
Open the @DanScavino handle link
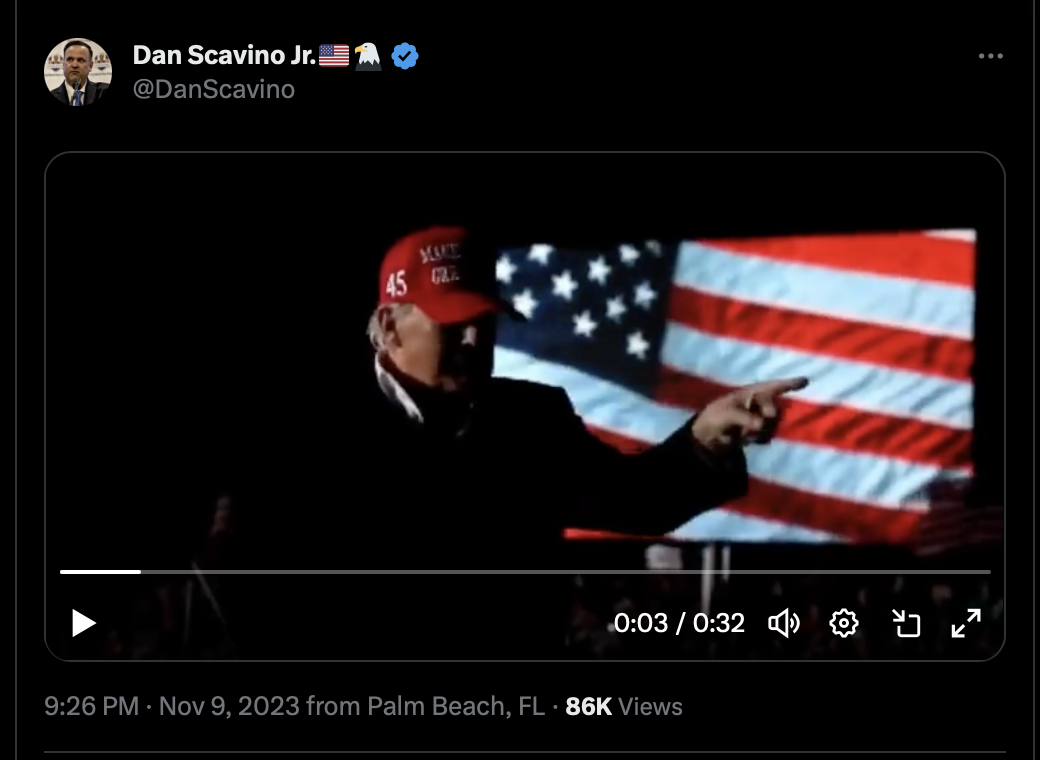(x=214, y=90)
